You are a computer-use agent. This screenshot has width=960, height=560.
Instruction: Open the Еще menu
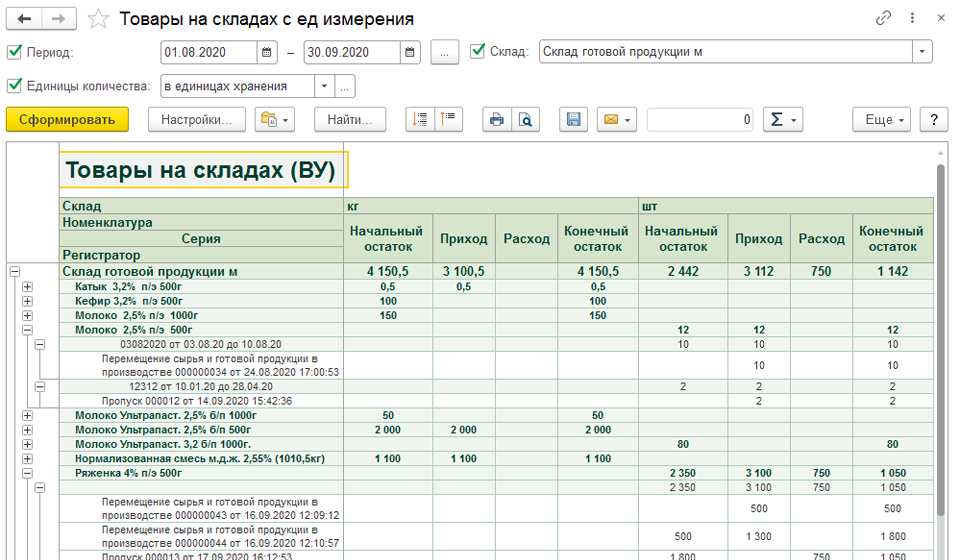pyautogui.click(x=882, y=119)
